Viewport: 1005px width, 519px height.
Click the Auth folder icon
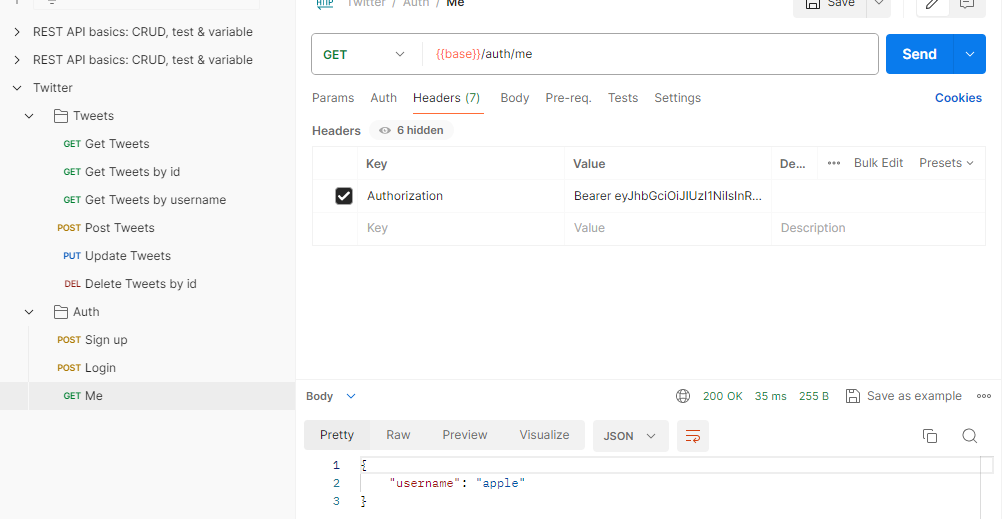[x=61, y=312]
